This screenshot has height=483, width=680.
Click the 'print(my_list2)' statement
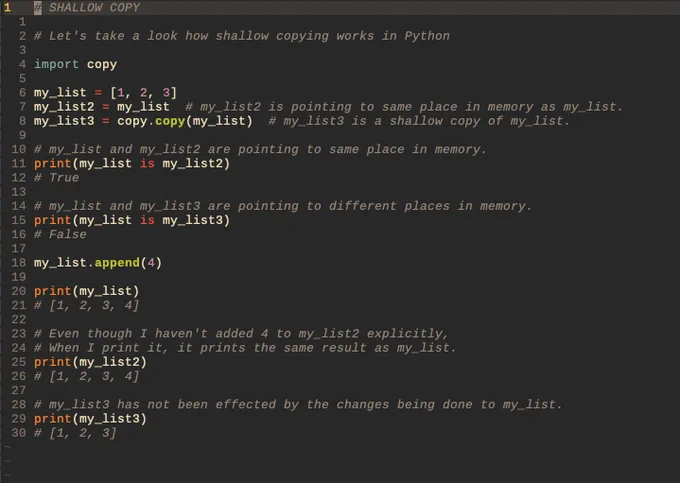tap(91, 362)
